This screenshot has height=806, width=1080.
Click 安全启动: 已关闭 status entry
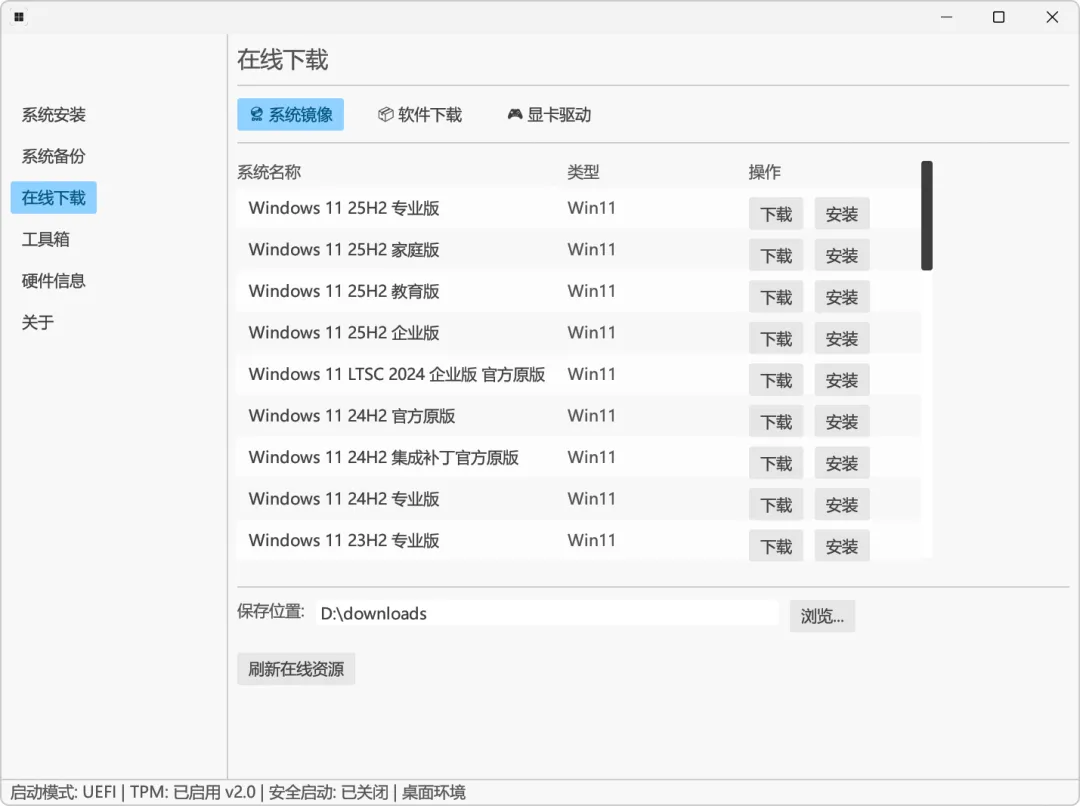tap(329, 792)
